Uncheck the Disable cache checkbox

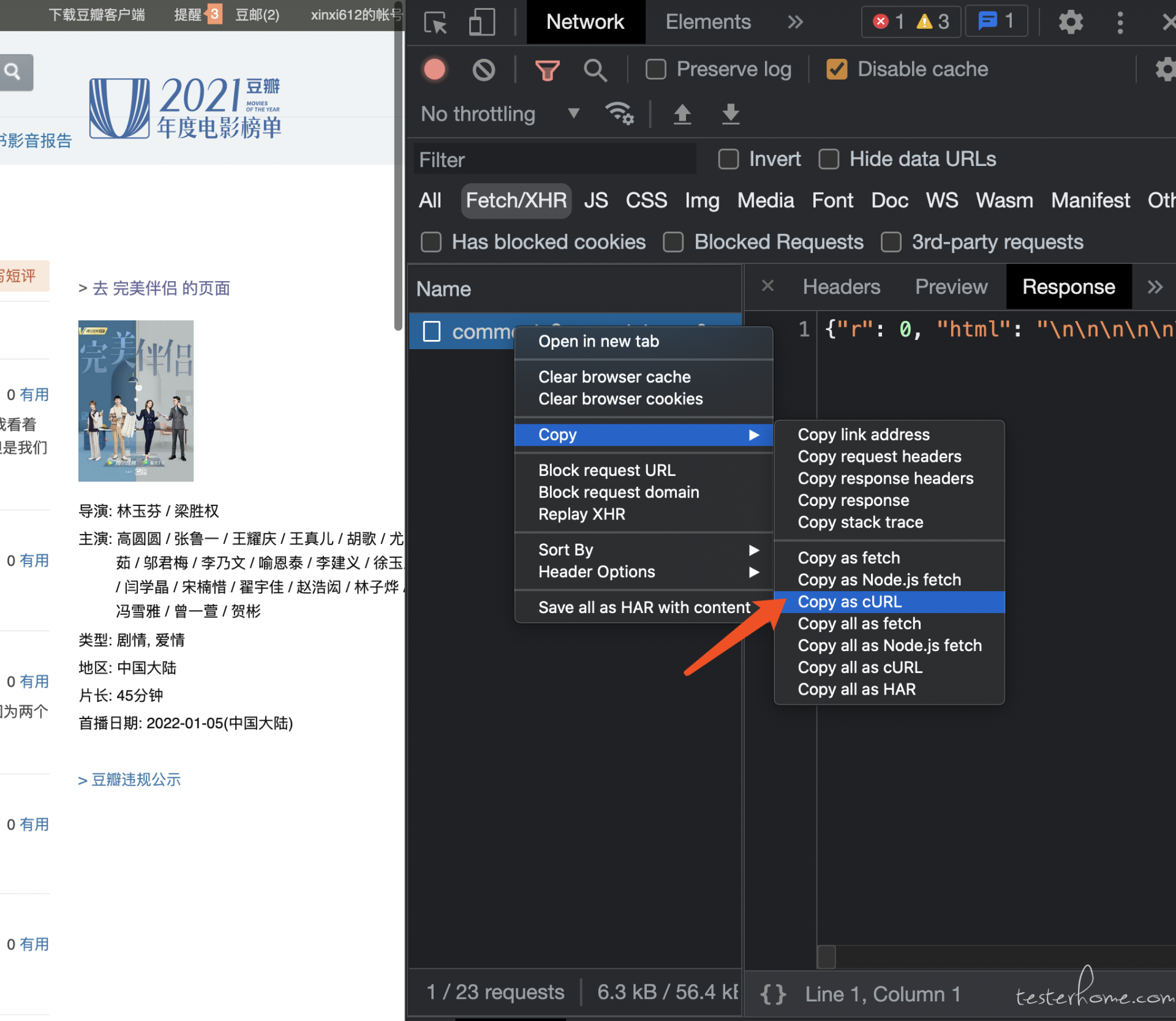(x=837, y=69)
